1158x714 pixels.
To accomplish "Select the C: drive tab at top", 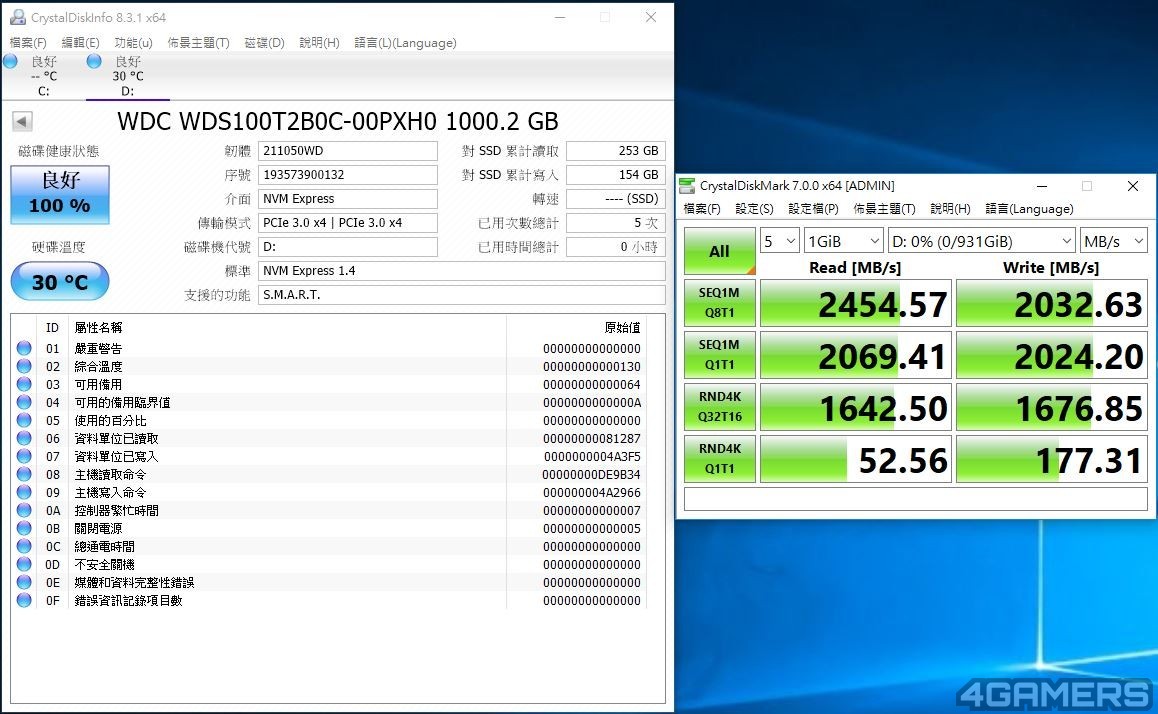I will click(x=44, y=76).
